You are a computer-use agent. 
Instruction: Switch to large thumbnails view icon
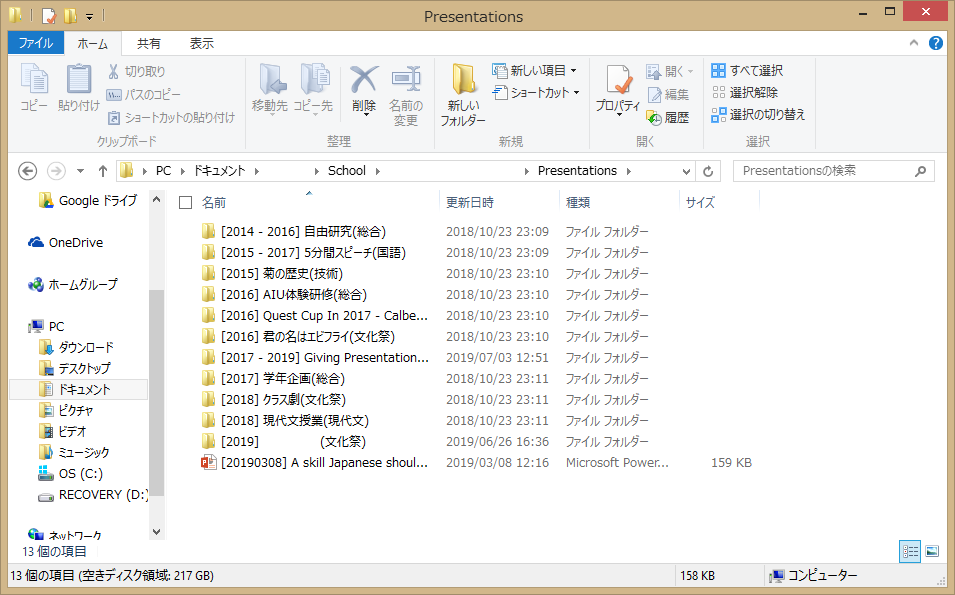pos(932,551)
